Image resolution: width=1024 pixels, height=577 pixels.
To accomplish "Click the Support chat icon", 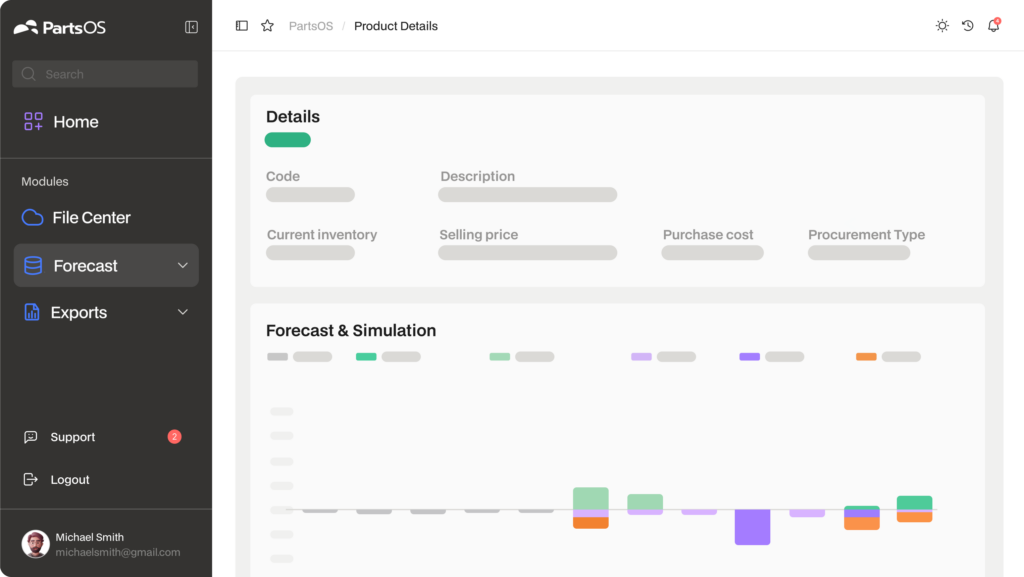I will [x=30, y=437].
